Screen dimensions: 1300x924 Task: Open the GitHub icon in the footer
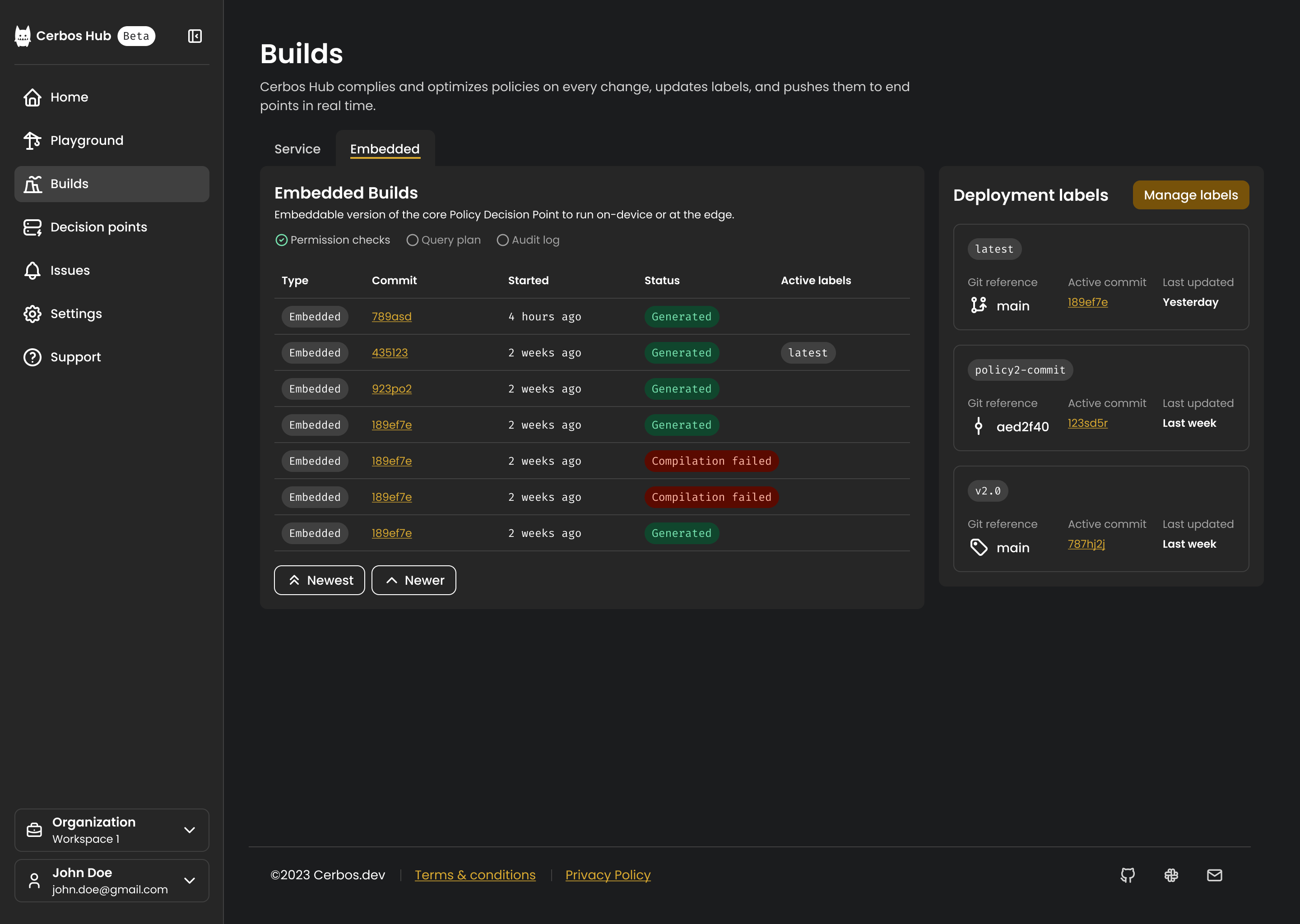pos(1128,875)
